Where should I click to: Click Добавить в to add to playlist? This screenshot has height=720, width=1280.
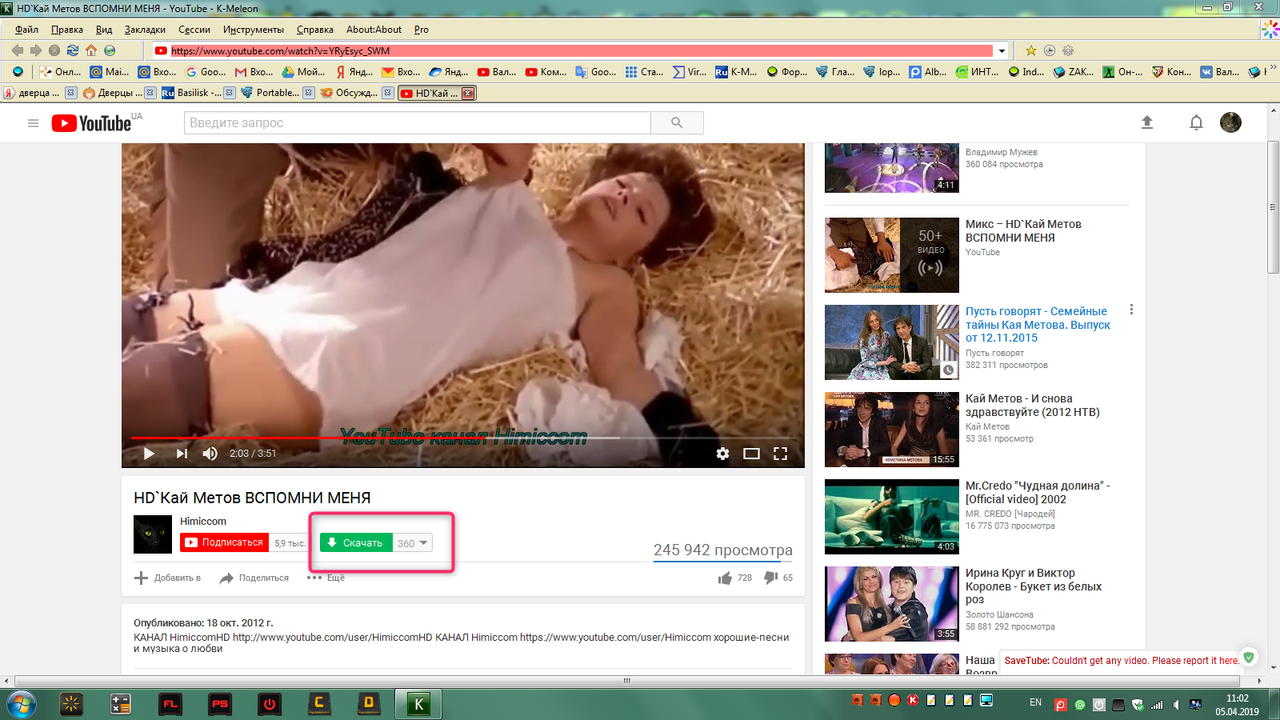[167, 578]
